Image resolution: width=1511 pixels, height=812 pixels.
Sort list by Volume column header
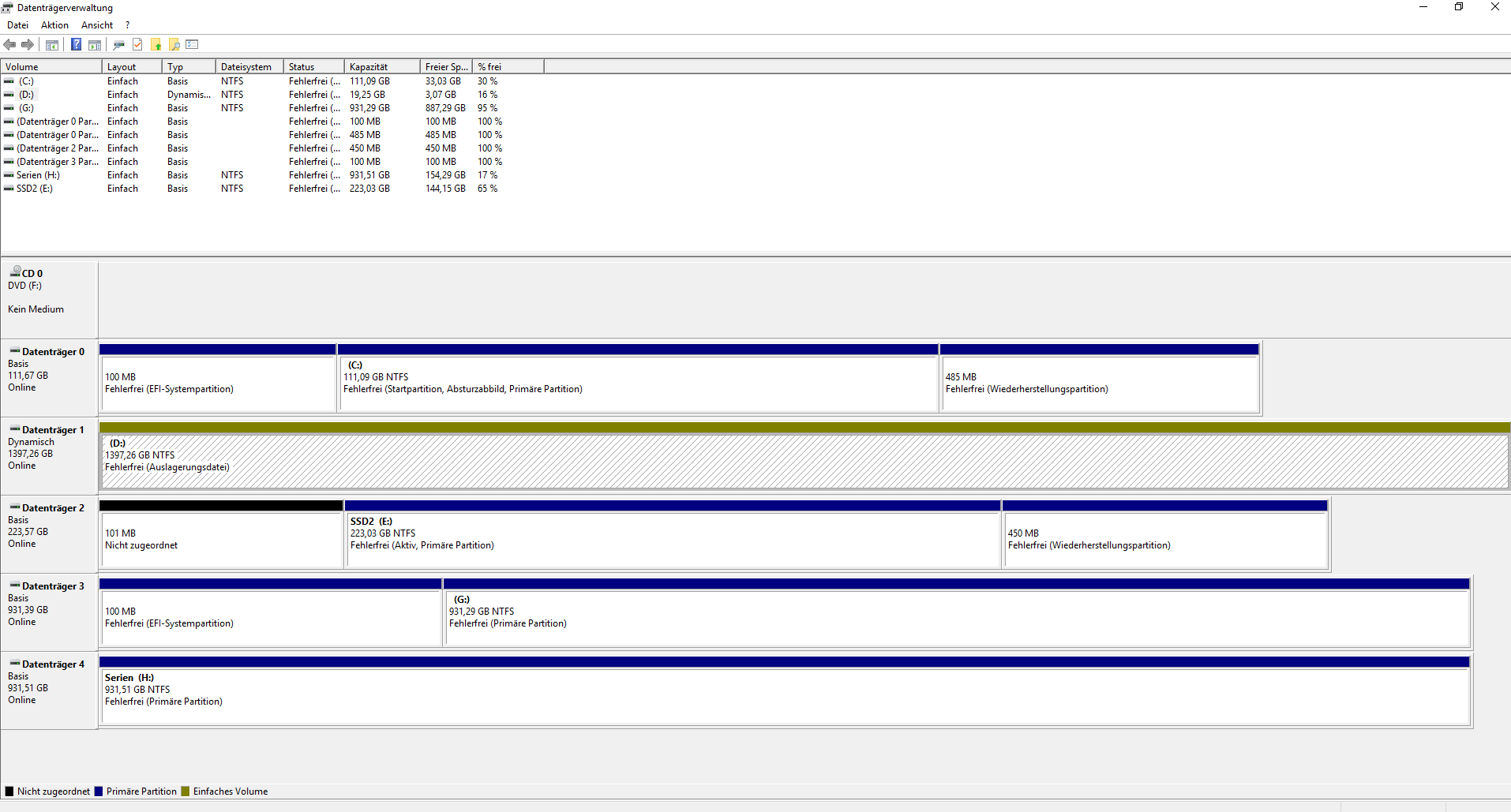tap(51, 67)
